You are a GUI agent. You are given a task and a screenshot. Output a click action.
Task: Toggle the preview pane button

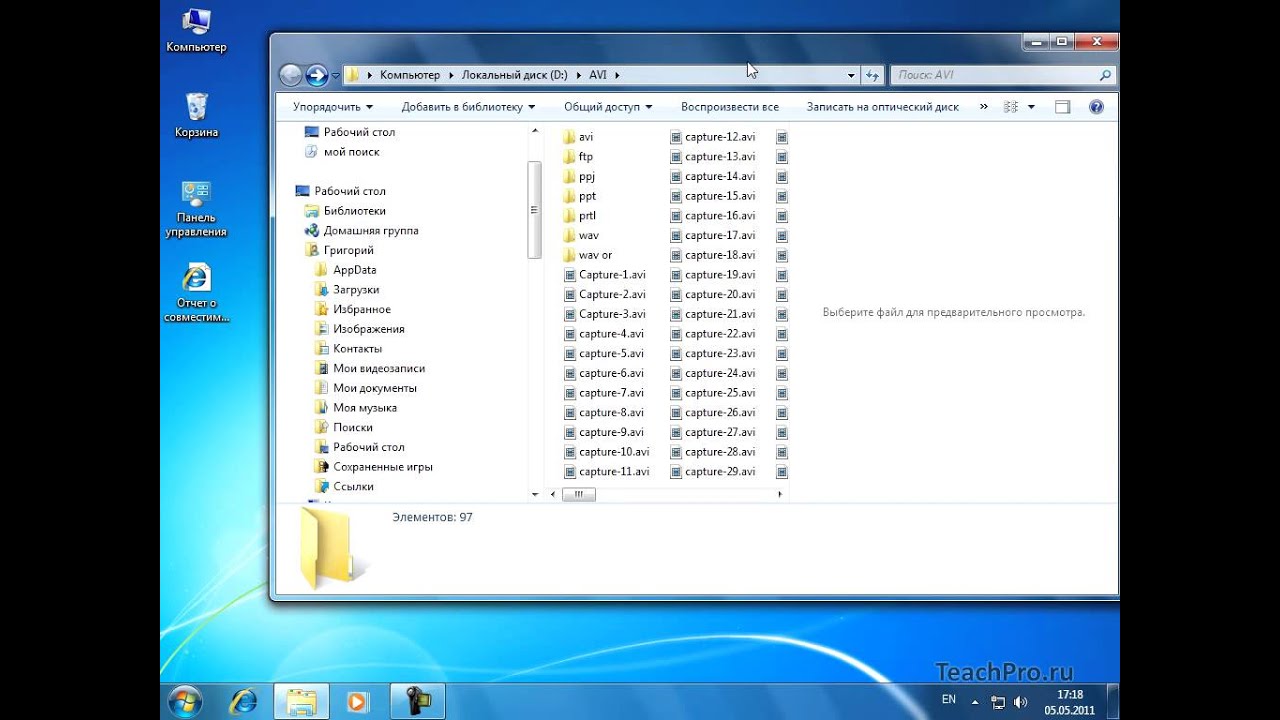(1062, 107)
